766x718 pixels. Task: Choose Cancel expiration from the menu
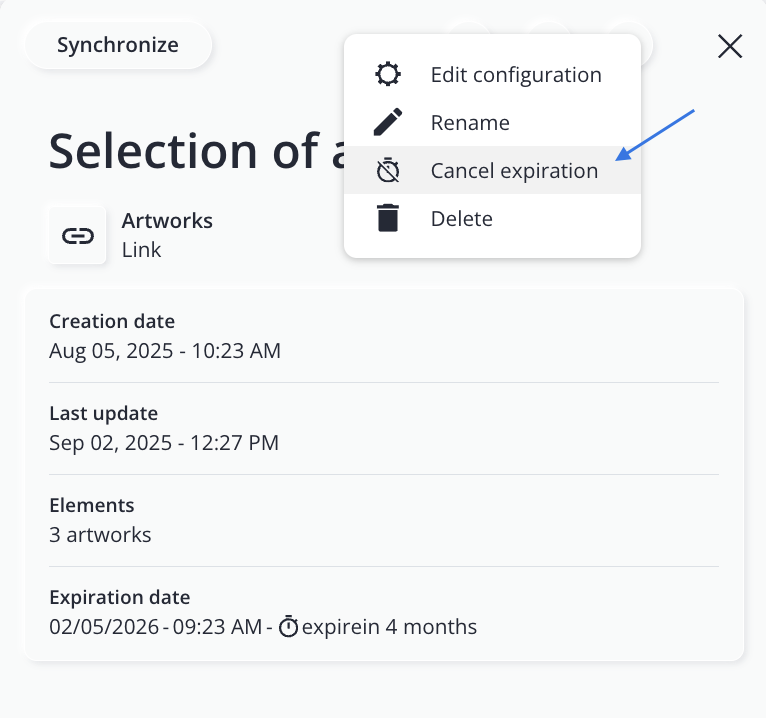click(x=514, y=171)
